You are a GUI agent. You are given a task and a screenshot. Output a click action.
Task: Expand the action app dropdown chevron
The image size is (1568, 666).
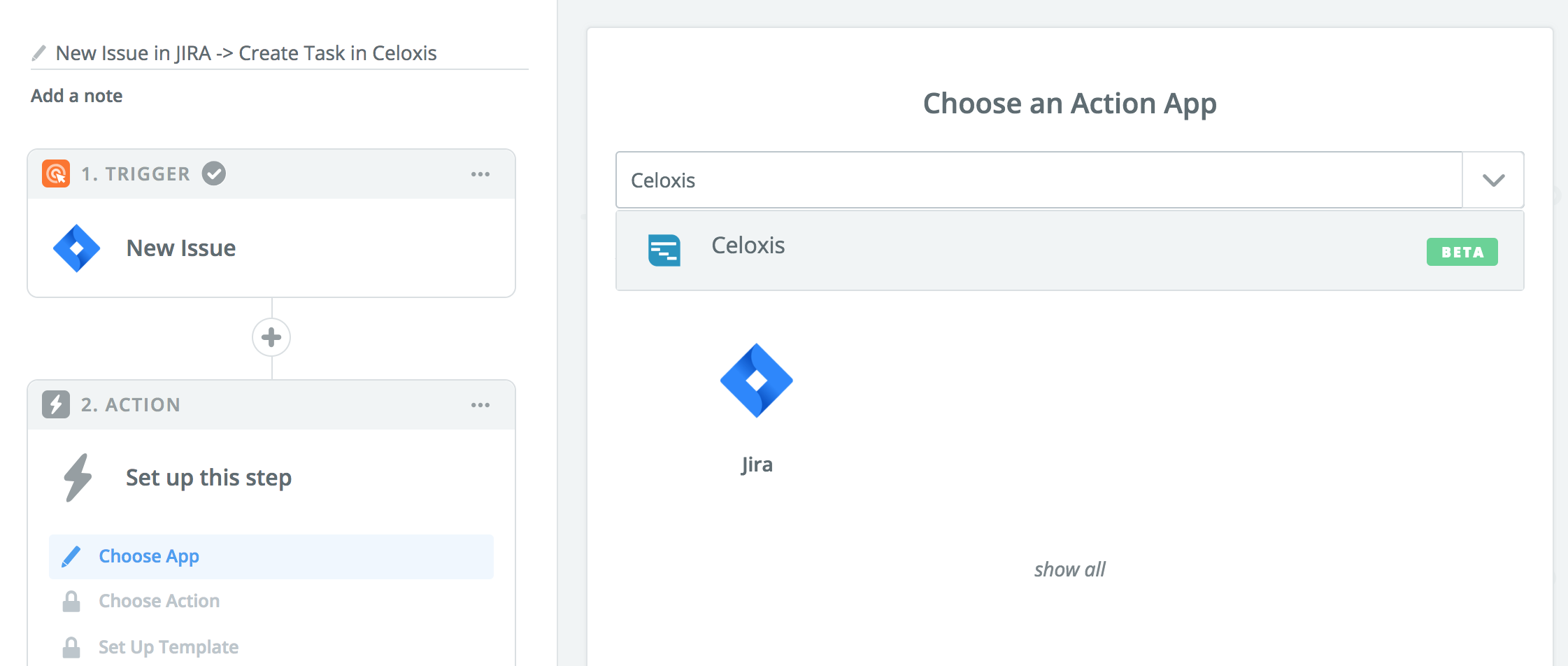[x=1493, y=180]
